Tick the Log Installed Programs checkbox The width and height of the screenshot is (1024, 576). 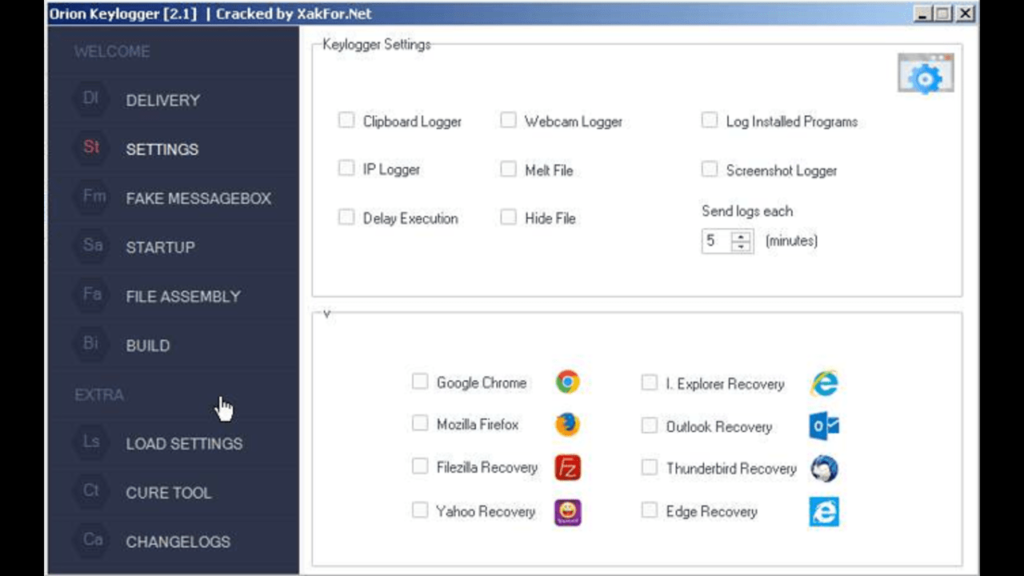coord(709,120)
